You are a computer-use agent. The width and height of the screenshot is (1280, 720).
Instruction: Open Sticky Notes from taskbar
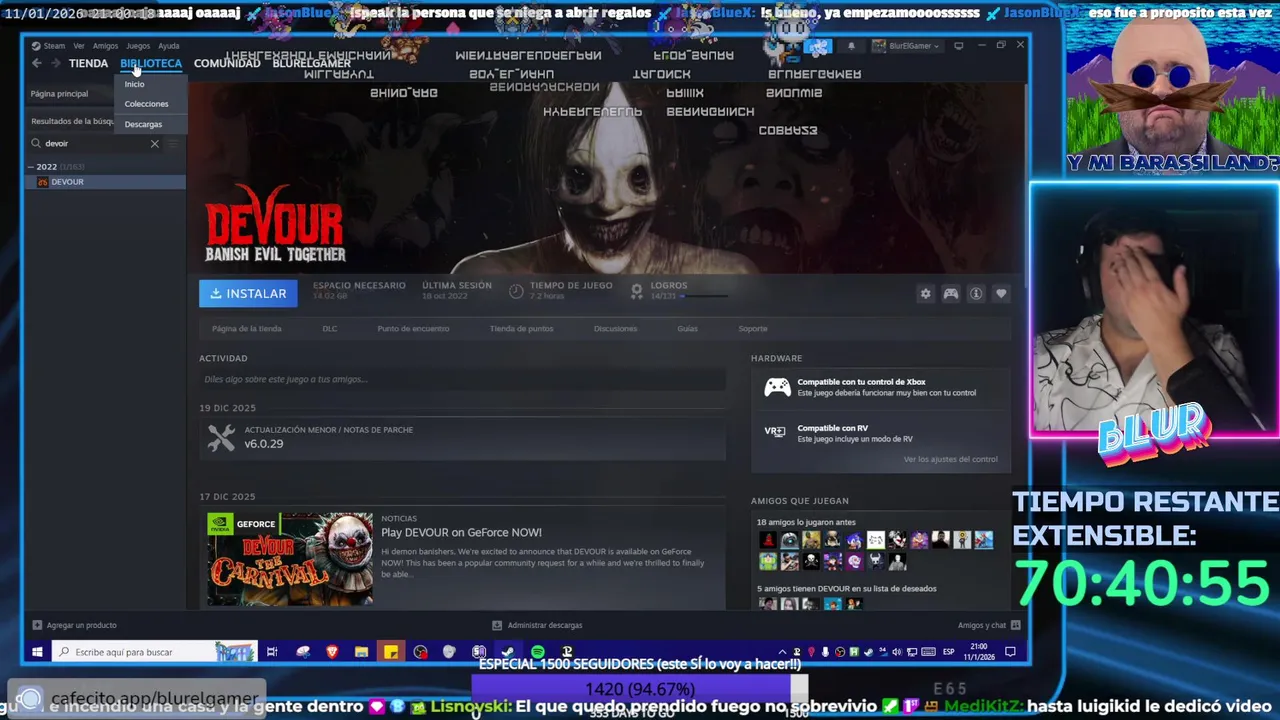[391, 652]
